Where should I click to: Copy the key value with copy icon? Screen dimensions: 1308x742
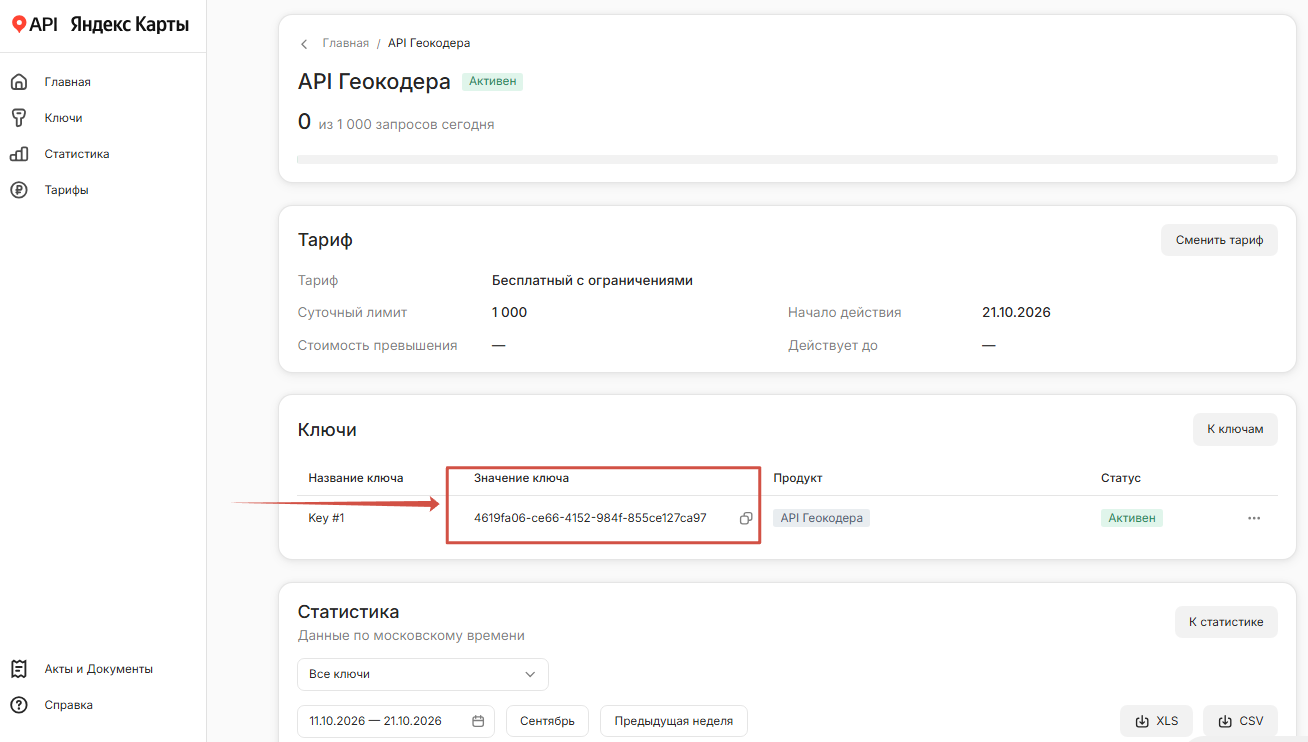(x=746, y=518)
